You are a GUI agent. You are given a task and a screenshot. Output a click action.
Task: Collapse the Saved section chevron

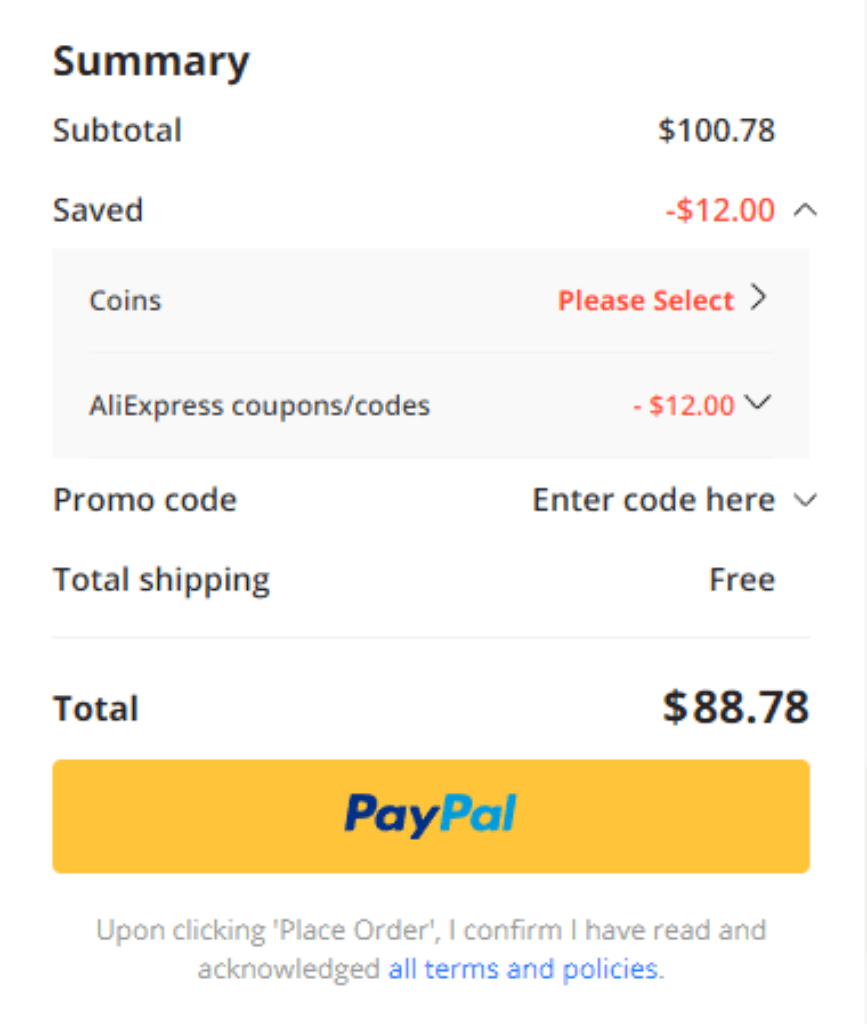[x=806, y=210]
